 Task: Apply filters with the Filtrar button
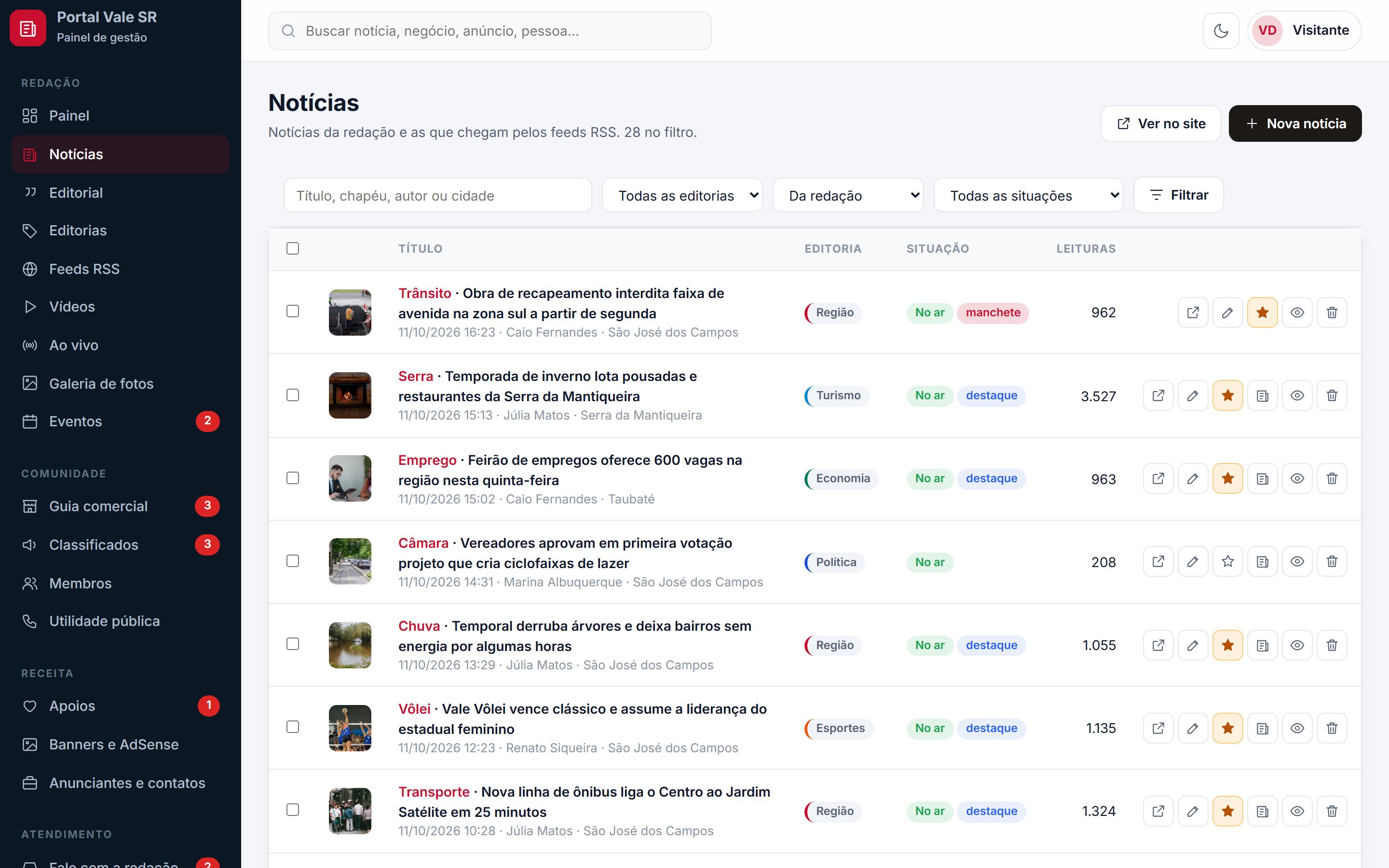coord(1178,195)
